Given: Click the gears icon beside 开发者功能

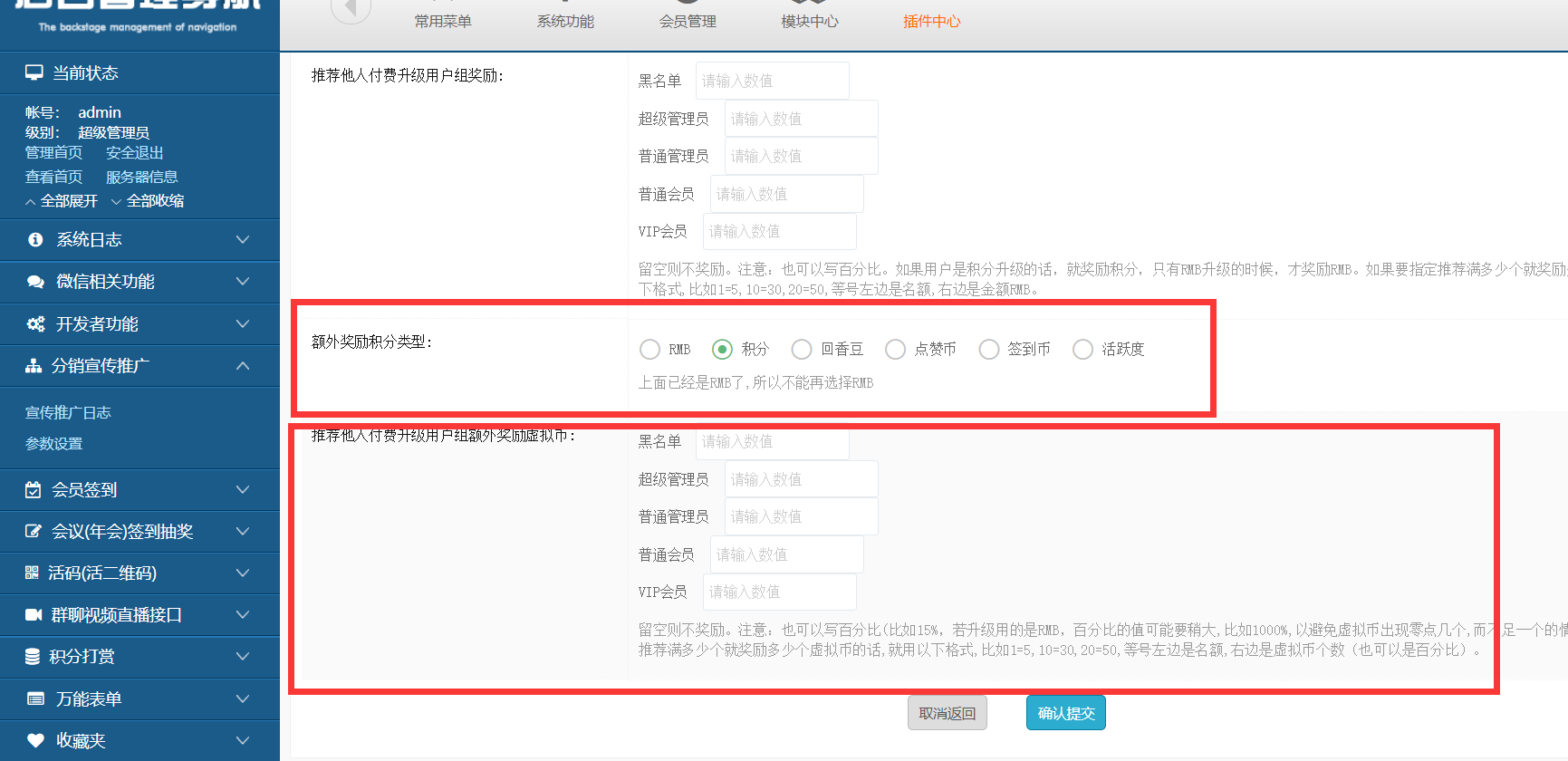Looking at the screenshot, I should [x=35, y=324].
